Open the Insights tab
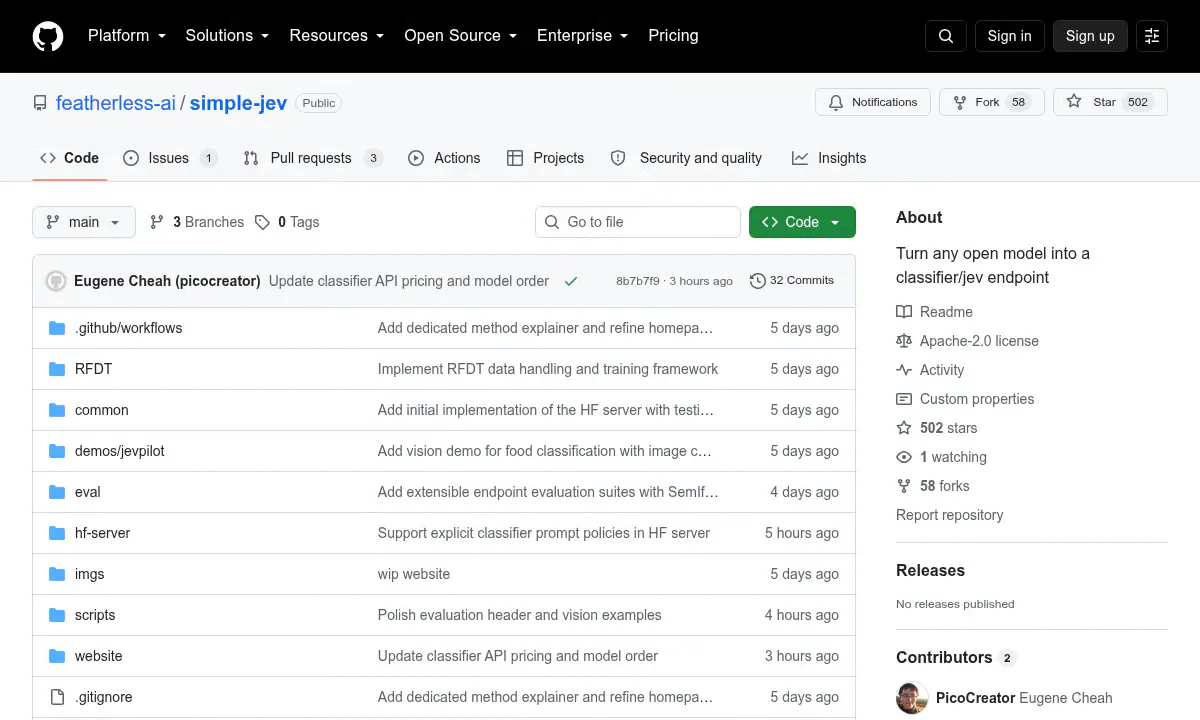1200x720 pixels. coord(829,158)
